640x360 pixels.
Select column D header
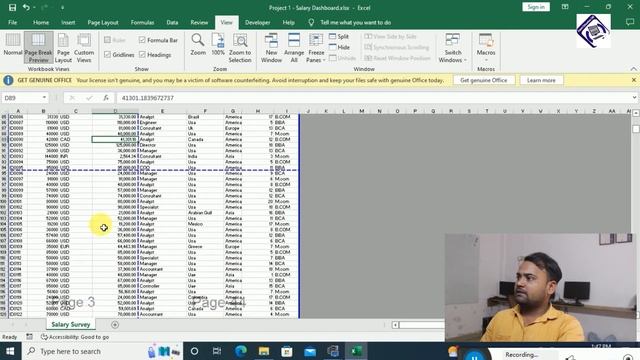click(116, 111)
